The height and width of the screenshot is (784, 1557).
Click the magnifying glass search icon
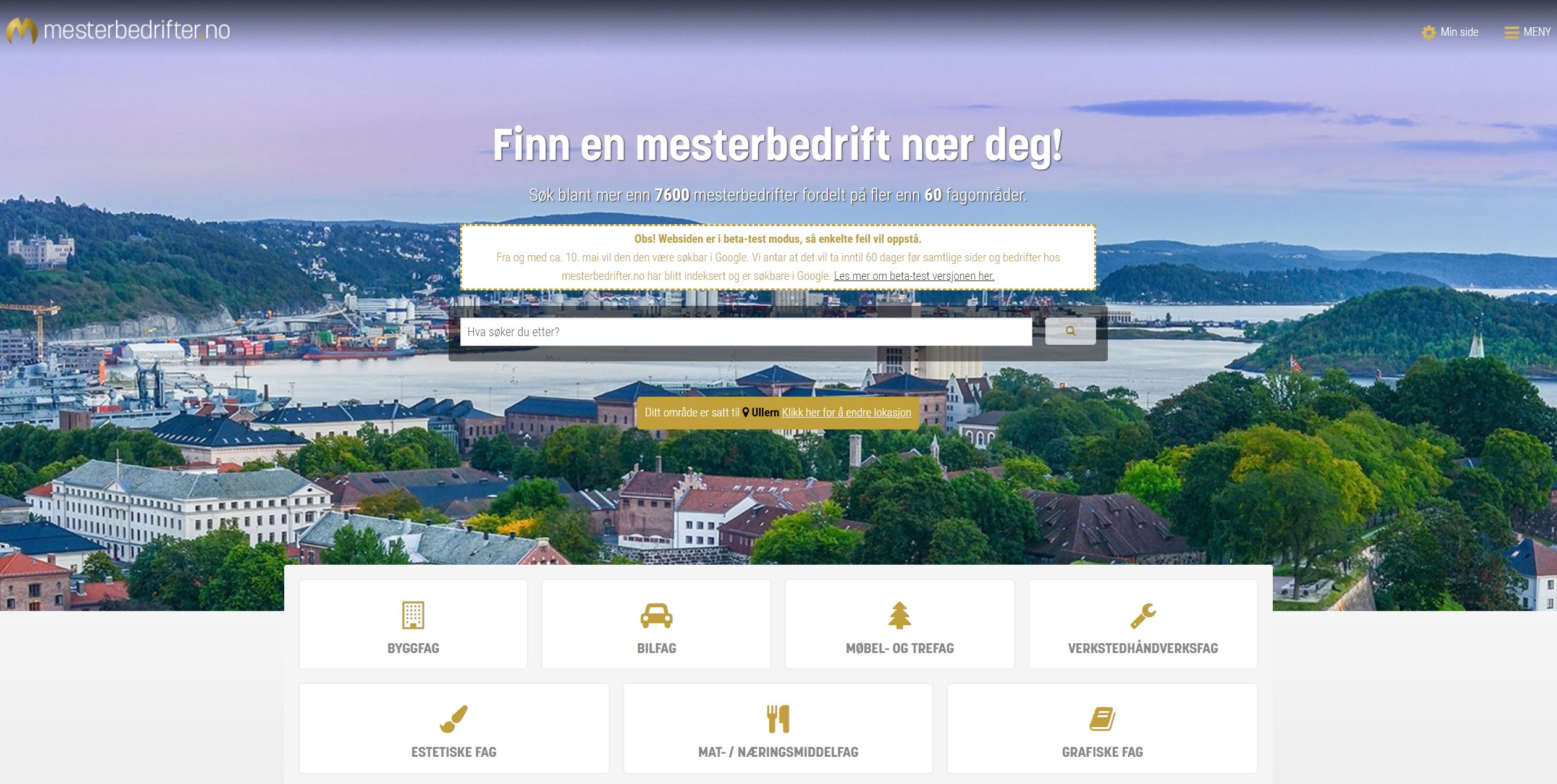[1071, 331]
